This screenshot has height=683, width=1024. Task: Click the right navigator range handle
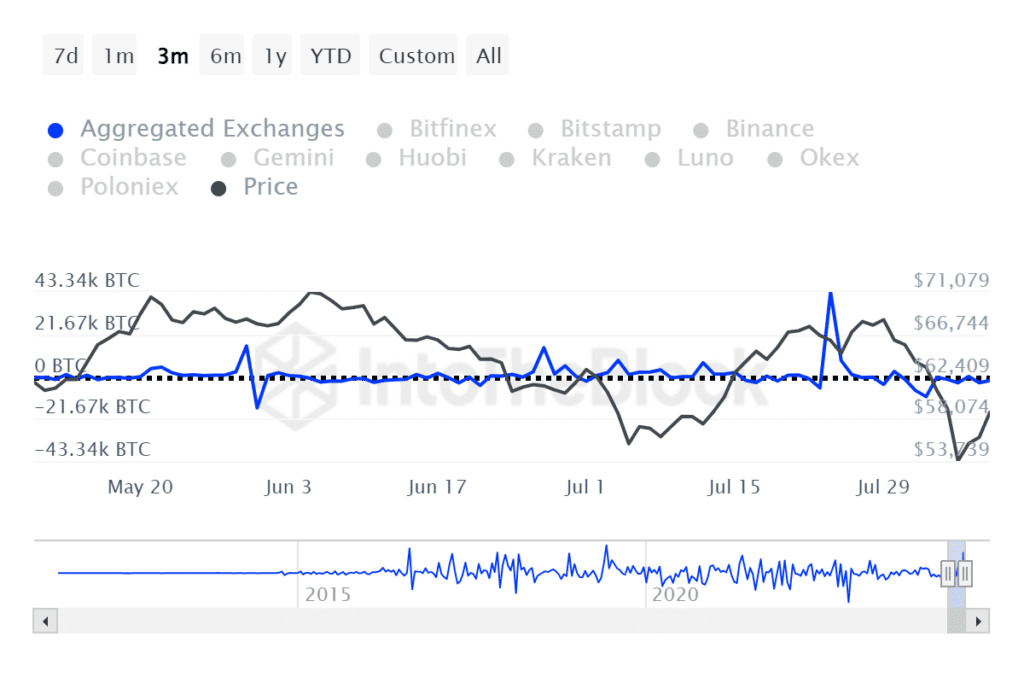pyautogui.click(x=965, y=574)
